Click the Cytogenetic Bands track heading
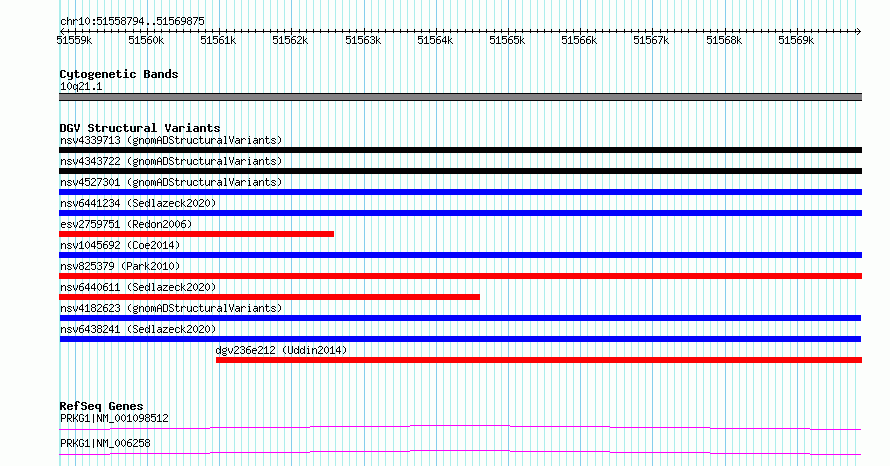The image size is (890, 466). [119, 74]
